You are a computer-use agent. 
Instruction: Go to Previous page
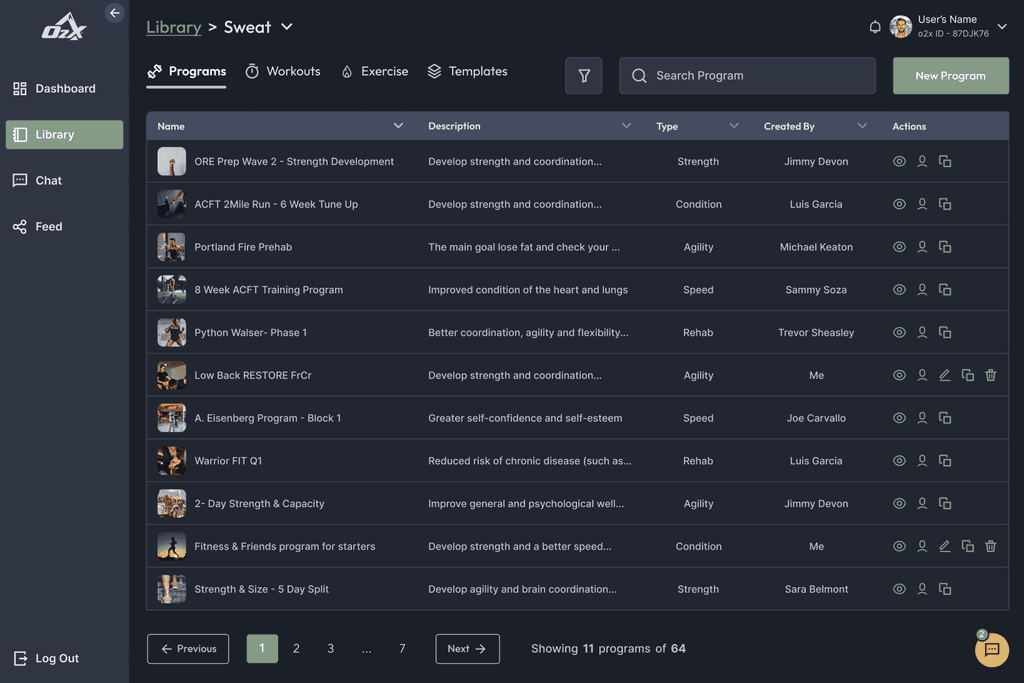tap(188, 648)
